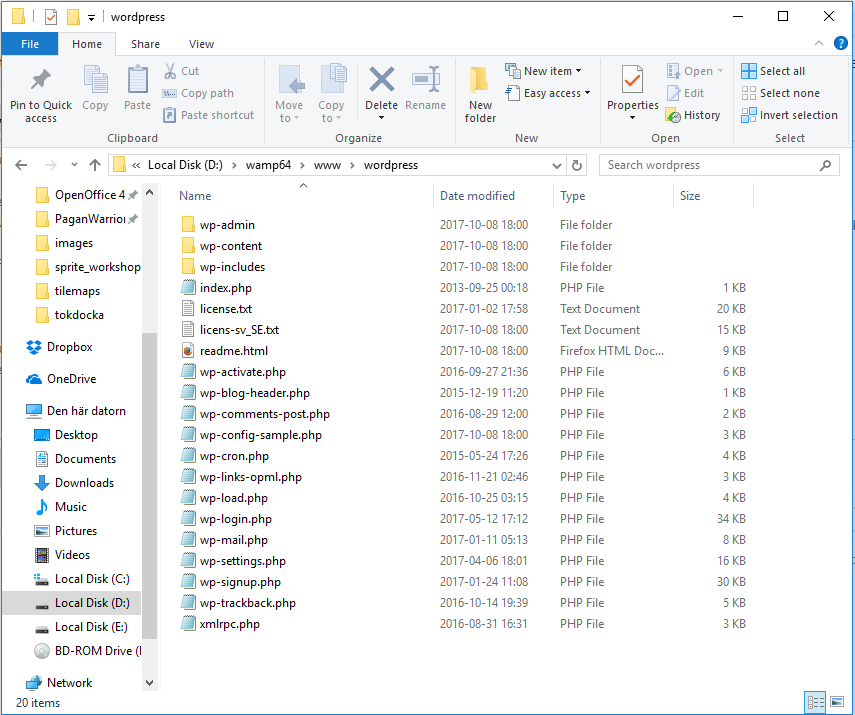Click the Rename ribbon icon
The width and height of the screenshot is (855, 715).
point(426,80)
